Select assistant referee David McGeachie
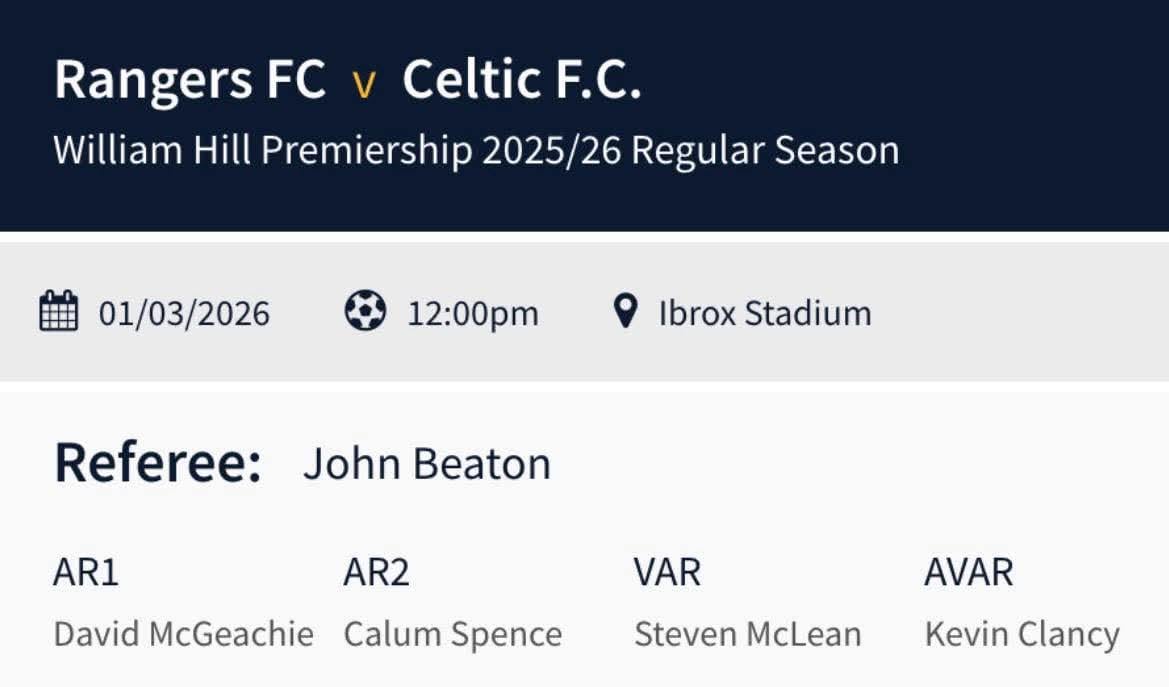This screenshot has width=1169, height=687. coord(183,634)
